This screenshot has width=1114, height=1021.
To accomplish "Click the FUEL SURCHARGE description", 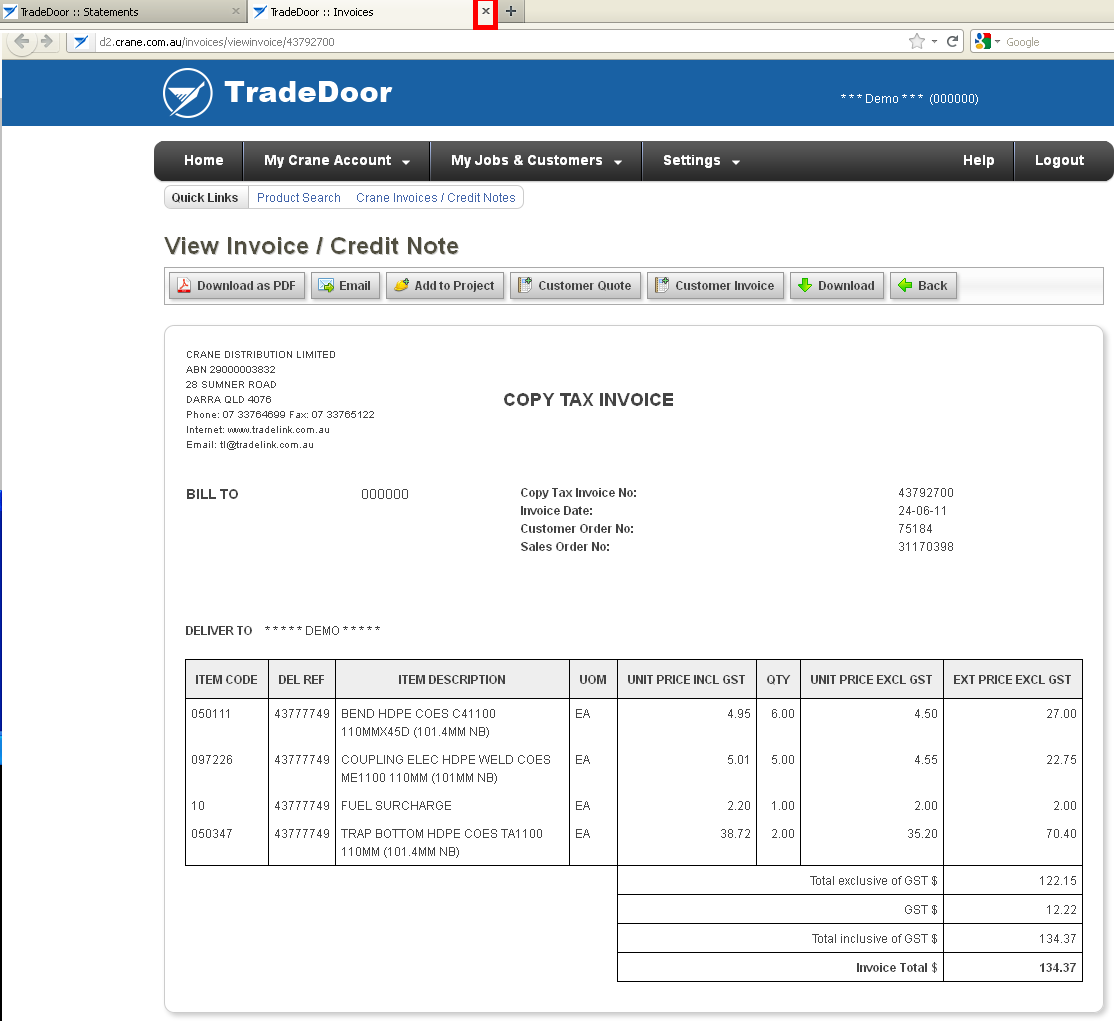I will click(x=396, y=806).
